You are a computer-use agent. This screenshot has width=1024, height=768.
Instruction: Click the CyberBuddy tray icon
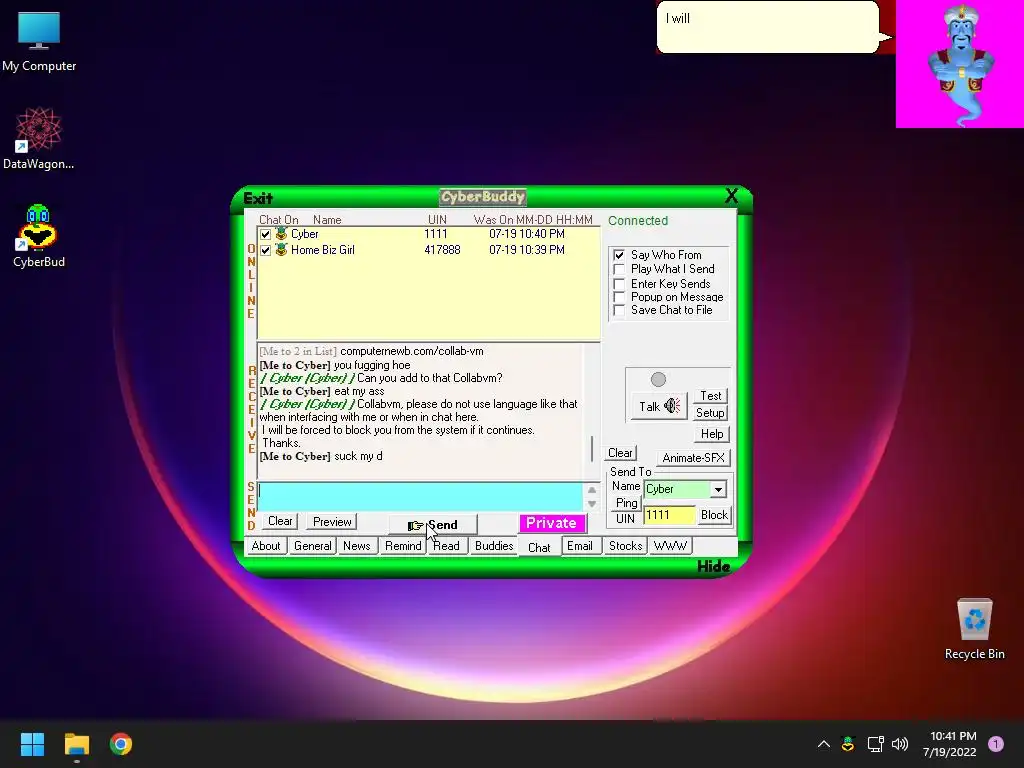(x=848, y=744)
